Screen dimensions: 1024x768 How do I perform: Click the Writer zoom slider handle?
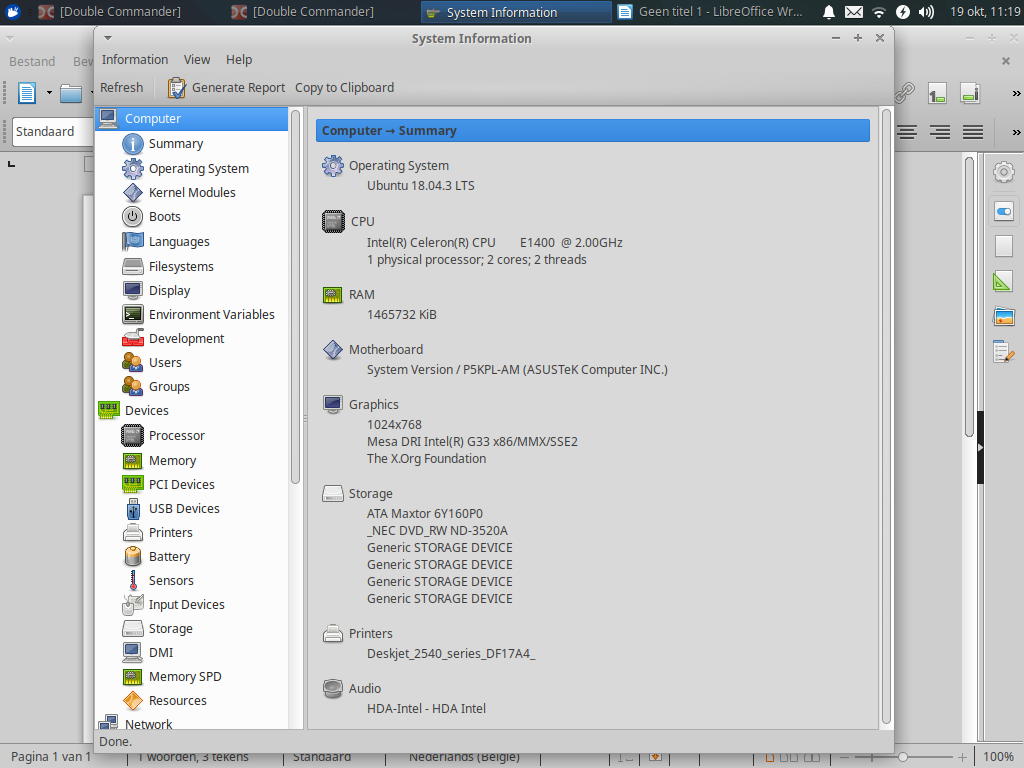[903, 758]
